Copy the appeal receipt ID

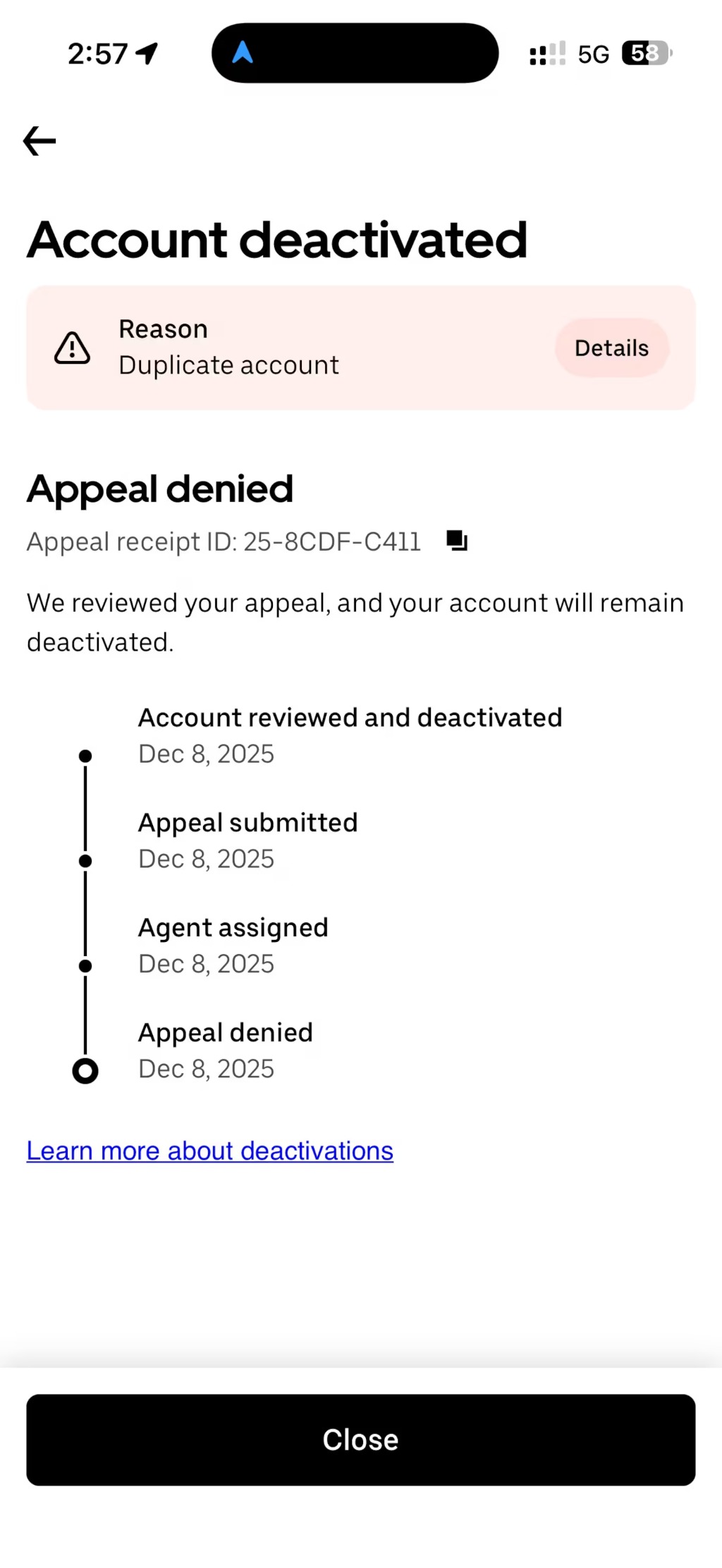(x=457, y=541)
